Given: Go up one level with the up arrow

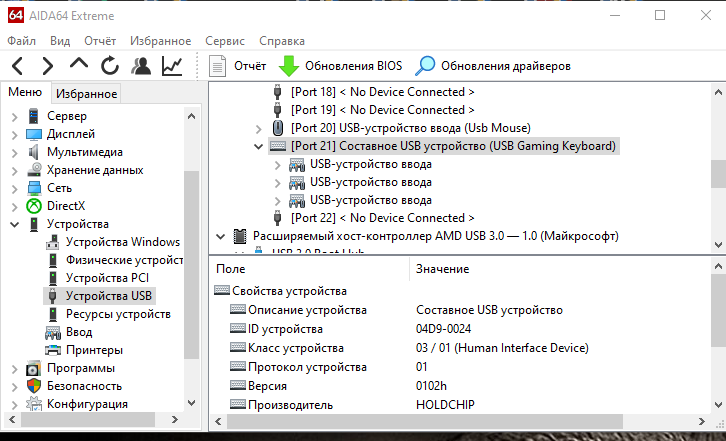Looking at the screenshot, I should (x=79, y=64).
